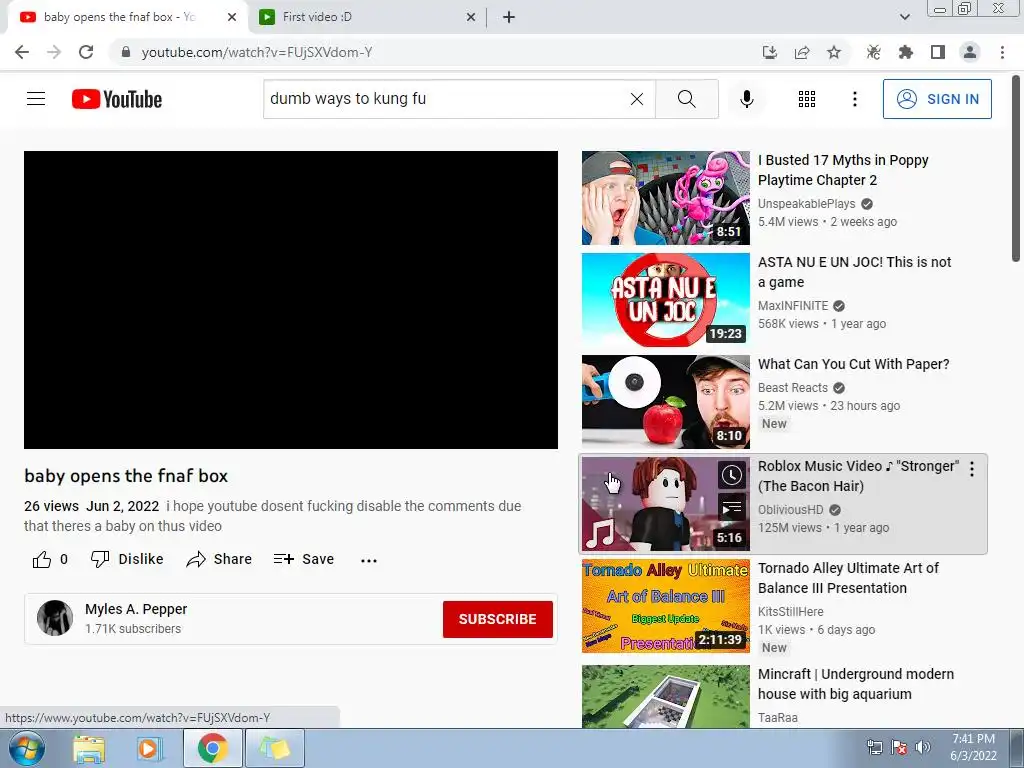Screen dimensions: 1024x768
Task: Expand the tab search dropdown arrow
Action: [904, 17]
